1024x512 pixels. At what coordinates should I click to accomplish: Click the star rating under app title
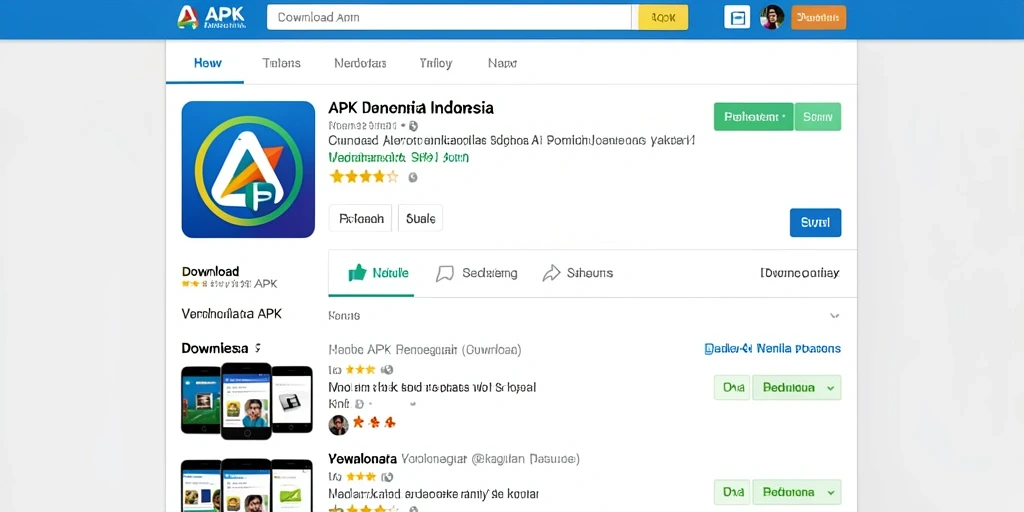[364, 176]
